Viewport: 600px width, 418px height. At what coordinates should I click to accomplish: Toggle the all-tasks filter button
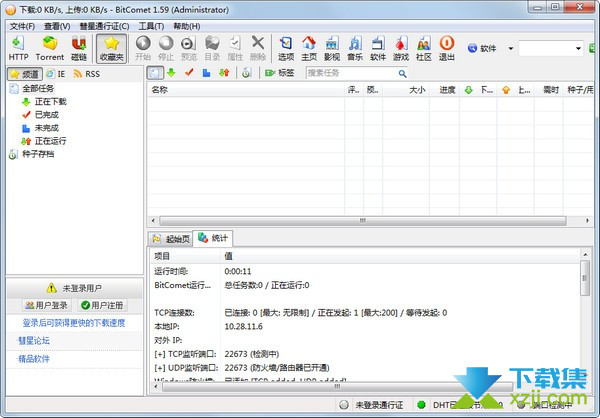coord(155,73)
